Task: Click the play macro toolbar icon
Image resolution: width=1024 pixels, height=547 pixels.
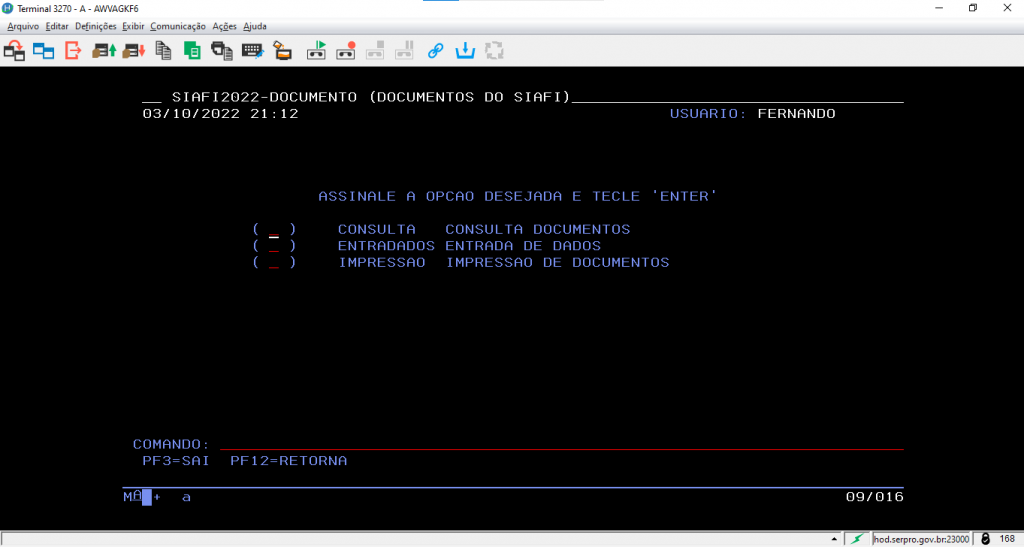Action: tap(316, 50)
